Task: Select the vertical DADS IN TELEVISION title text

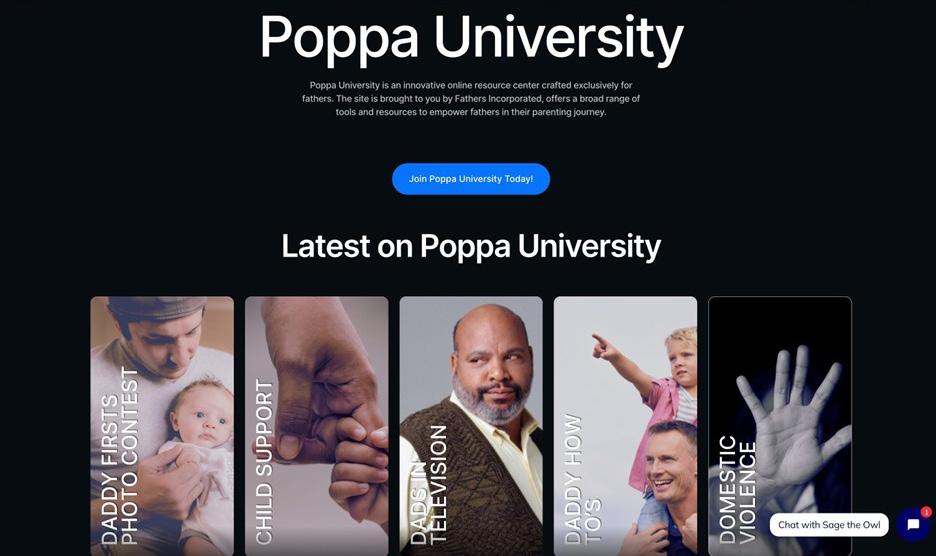Action: 429,484
